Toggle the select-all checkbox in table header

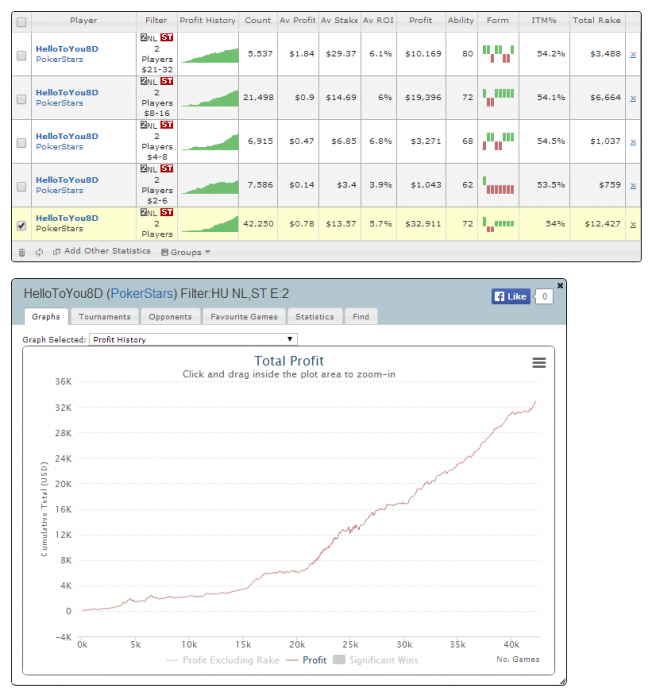pyautogui.click(x=21, y=22)
